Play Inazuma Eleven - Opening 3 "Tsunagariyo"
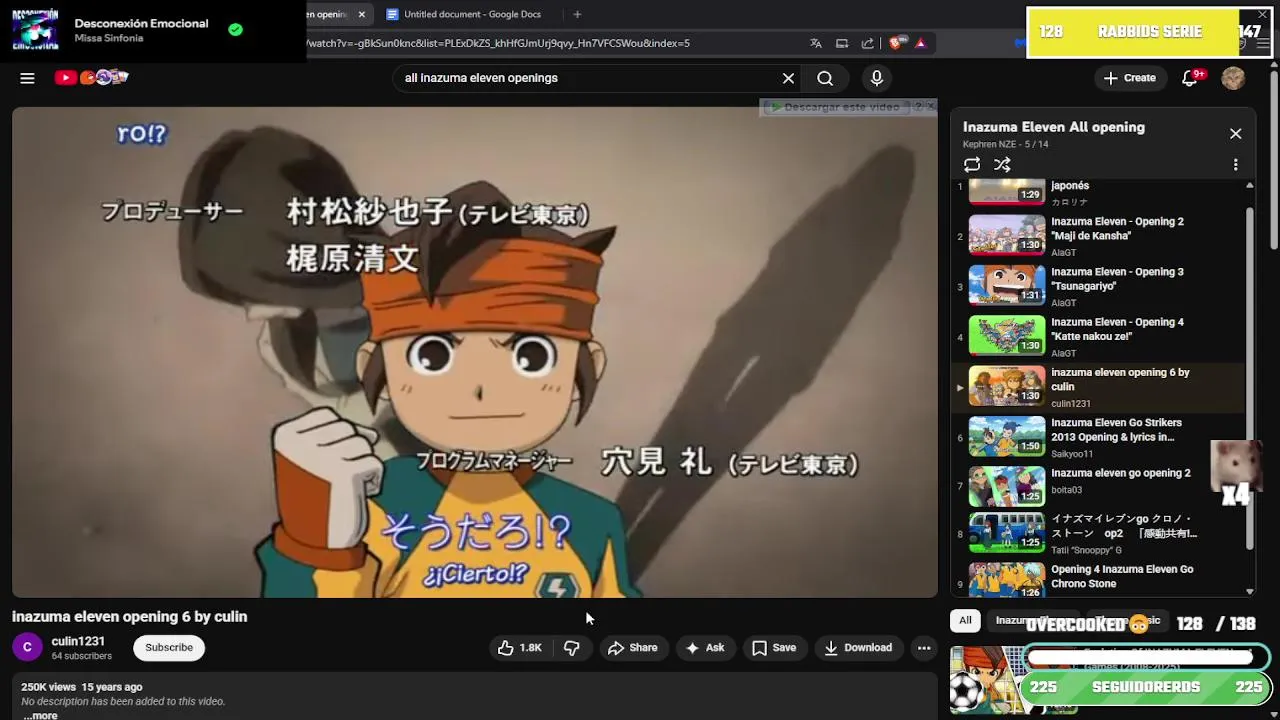The height and width of the screenshot is (720, 1280). click(x=1099, y=286)
